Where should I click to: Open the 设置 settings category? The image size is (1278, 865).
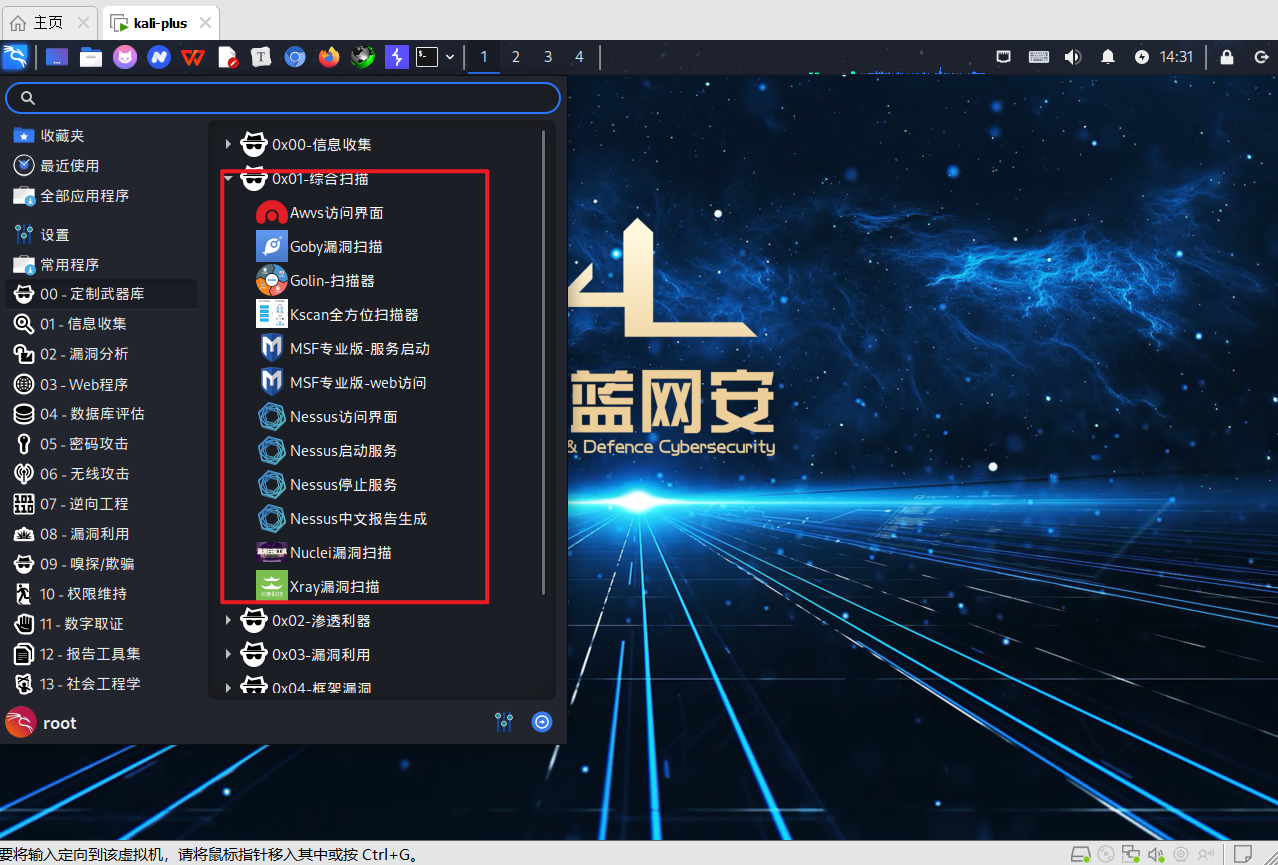click(x=103, y=235)
